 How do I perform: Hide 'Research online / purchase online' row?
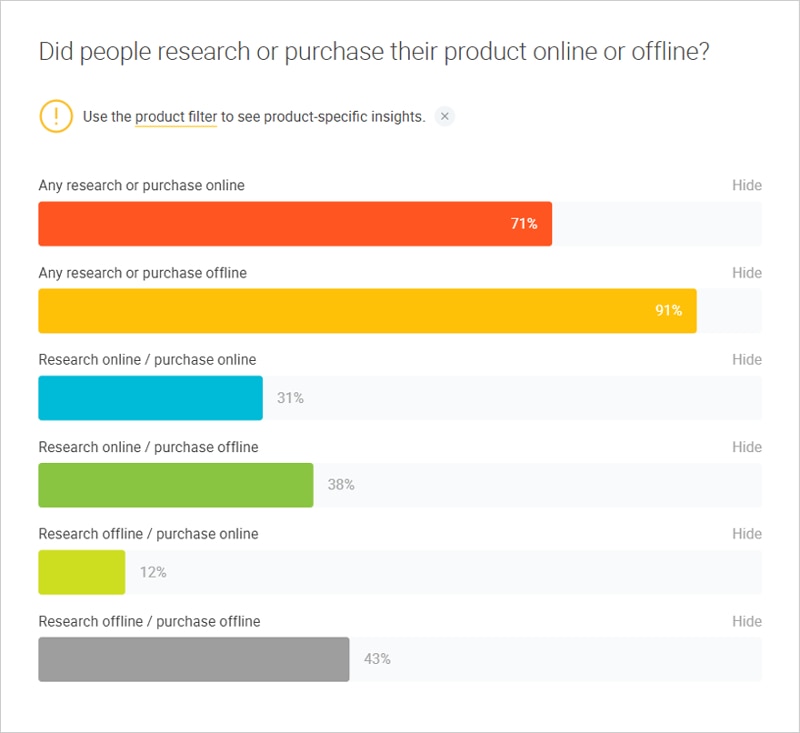coord(746,360)
